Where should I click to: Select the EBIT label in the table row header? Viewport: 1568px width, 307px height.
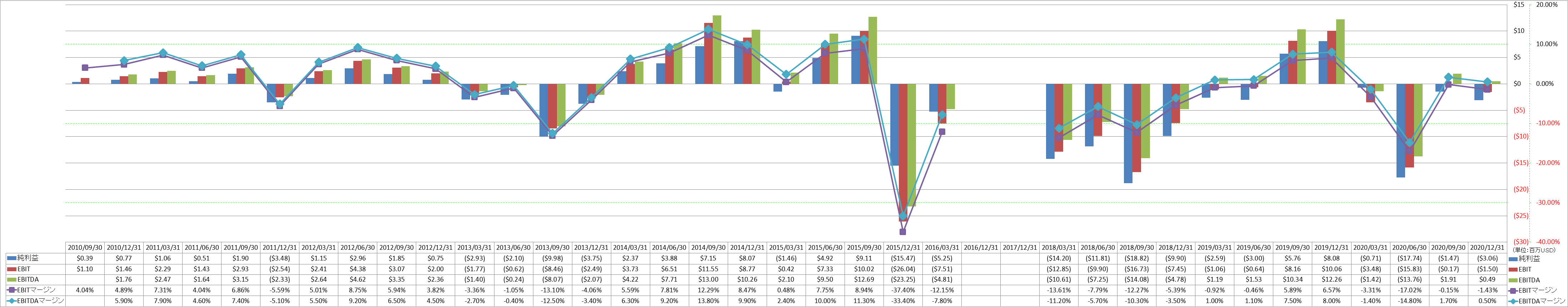tap(24, 269)
